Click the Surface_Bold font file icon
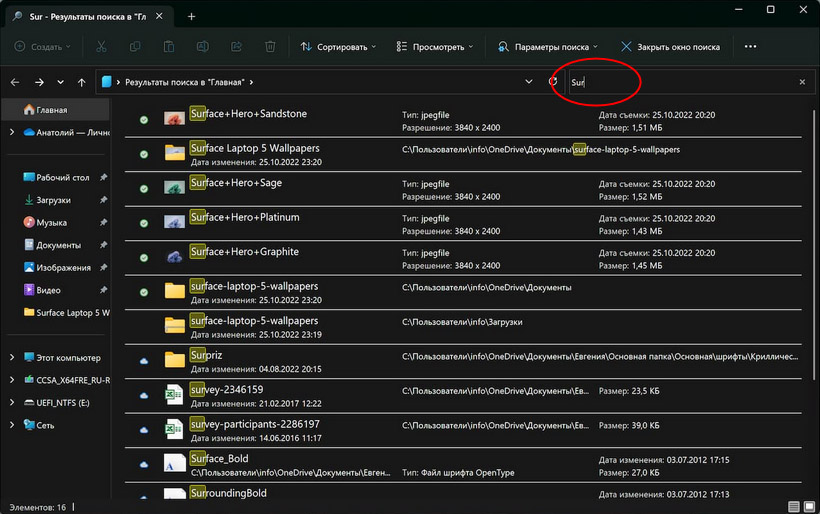This screenshot has height=514, width=820. point(174,463)
